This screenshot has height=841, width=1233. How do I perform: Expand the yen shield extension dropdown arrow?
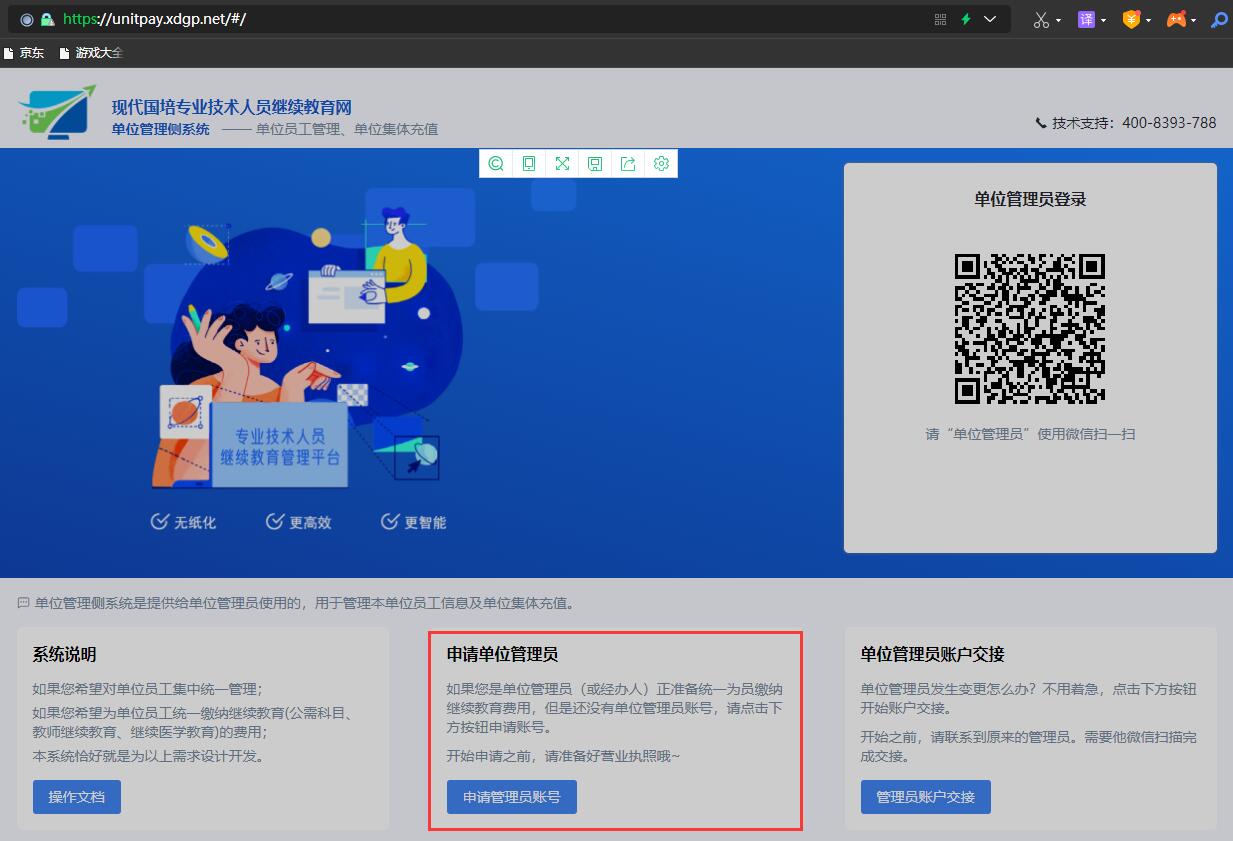pos(1148,20)
